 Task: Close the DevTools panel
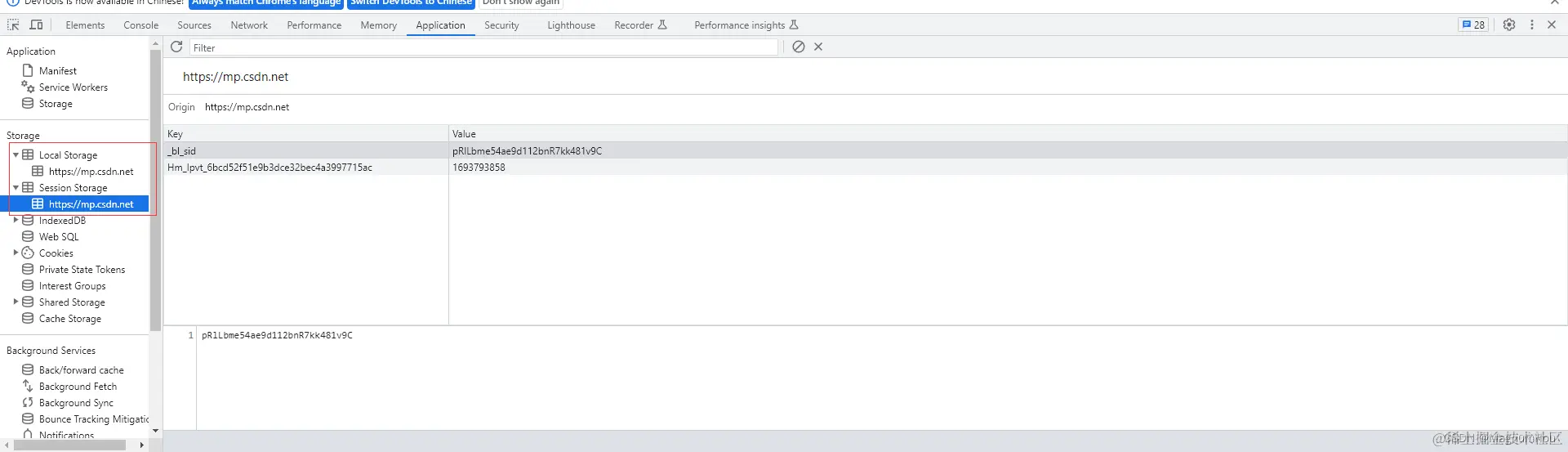point(1552,25)
